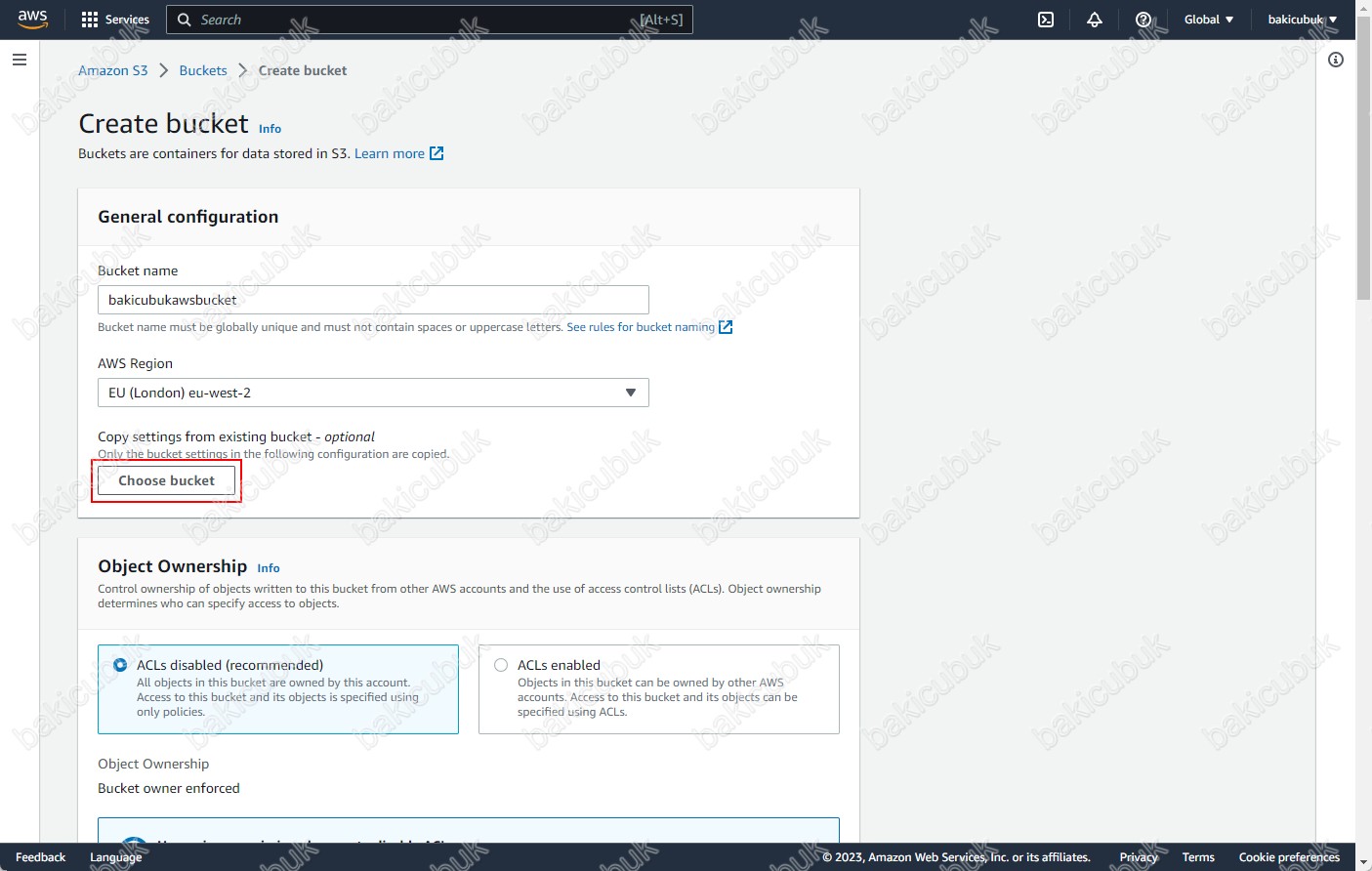Go to Buckets breadcrumb

tap(203, 70)
